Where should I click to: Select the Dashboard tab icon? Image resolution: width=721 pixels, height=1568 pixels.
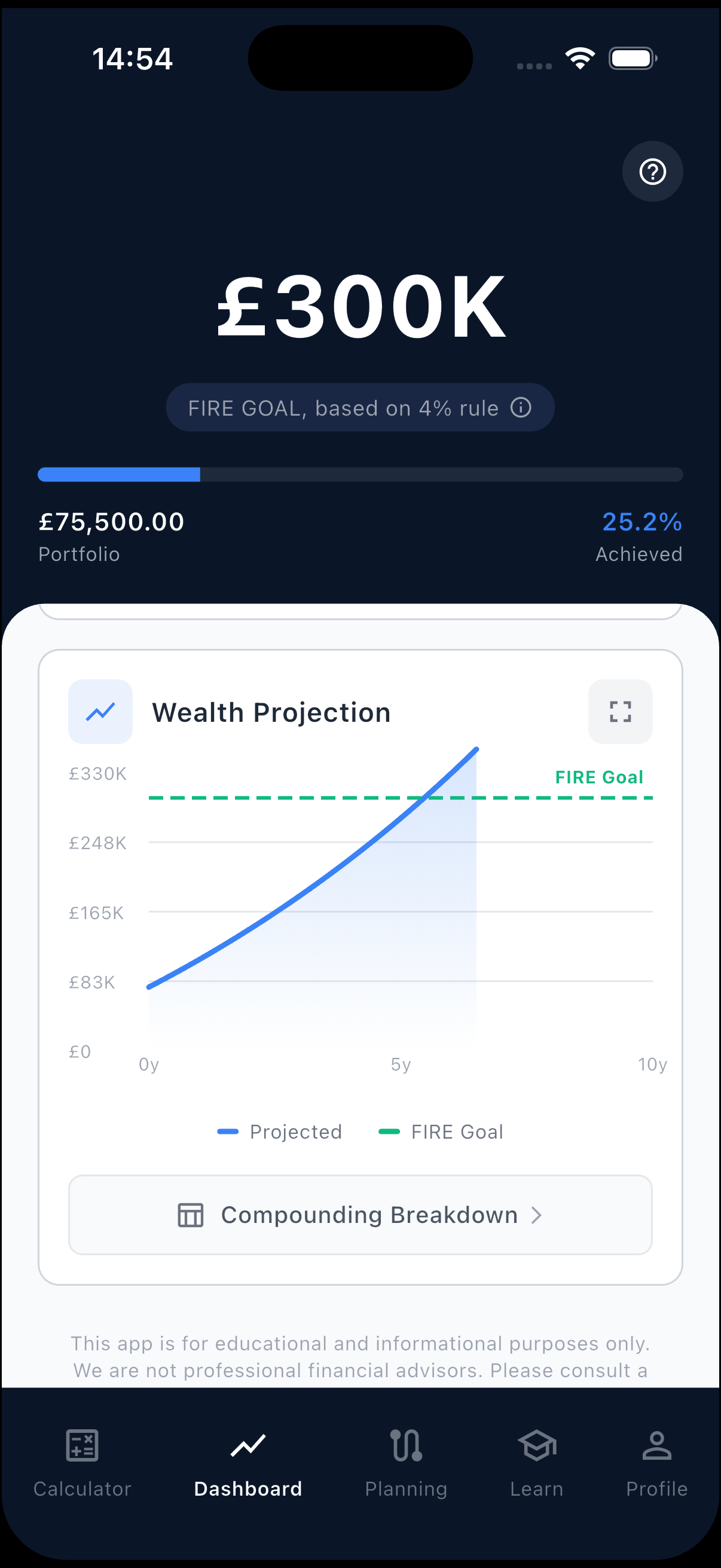click(x=248, y=1445)
